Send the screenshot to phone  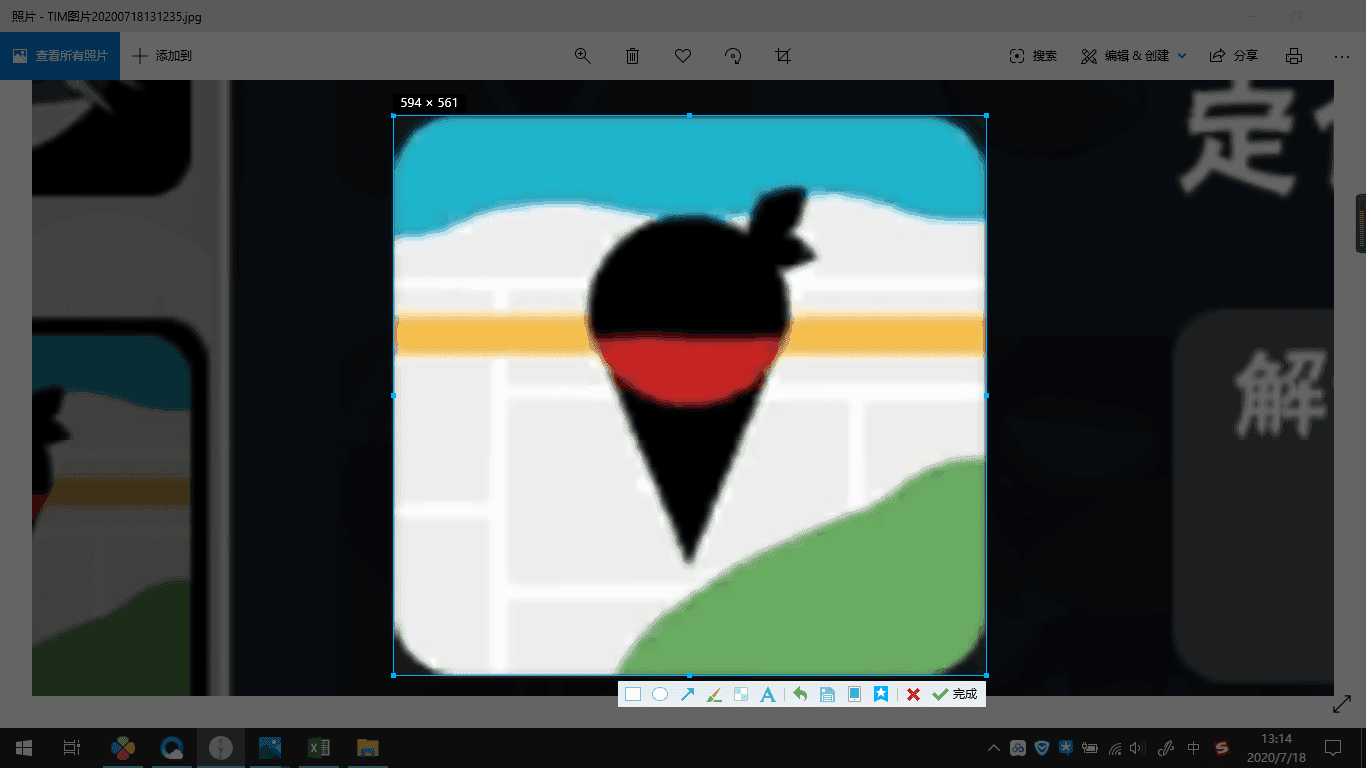(x=854, y=694)
